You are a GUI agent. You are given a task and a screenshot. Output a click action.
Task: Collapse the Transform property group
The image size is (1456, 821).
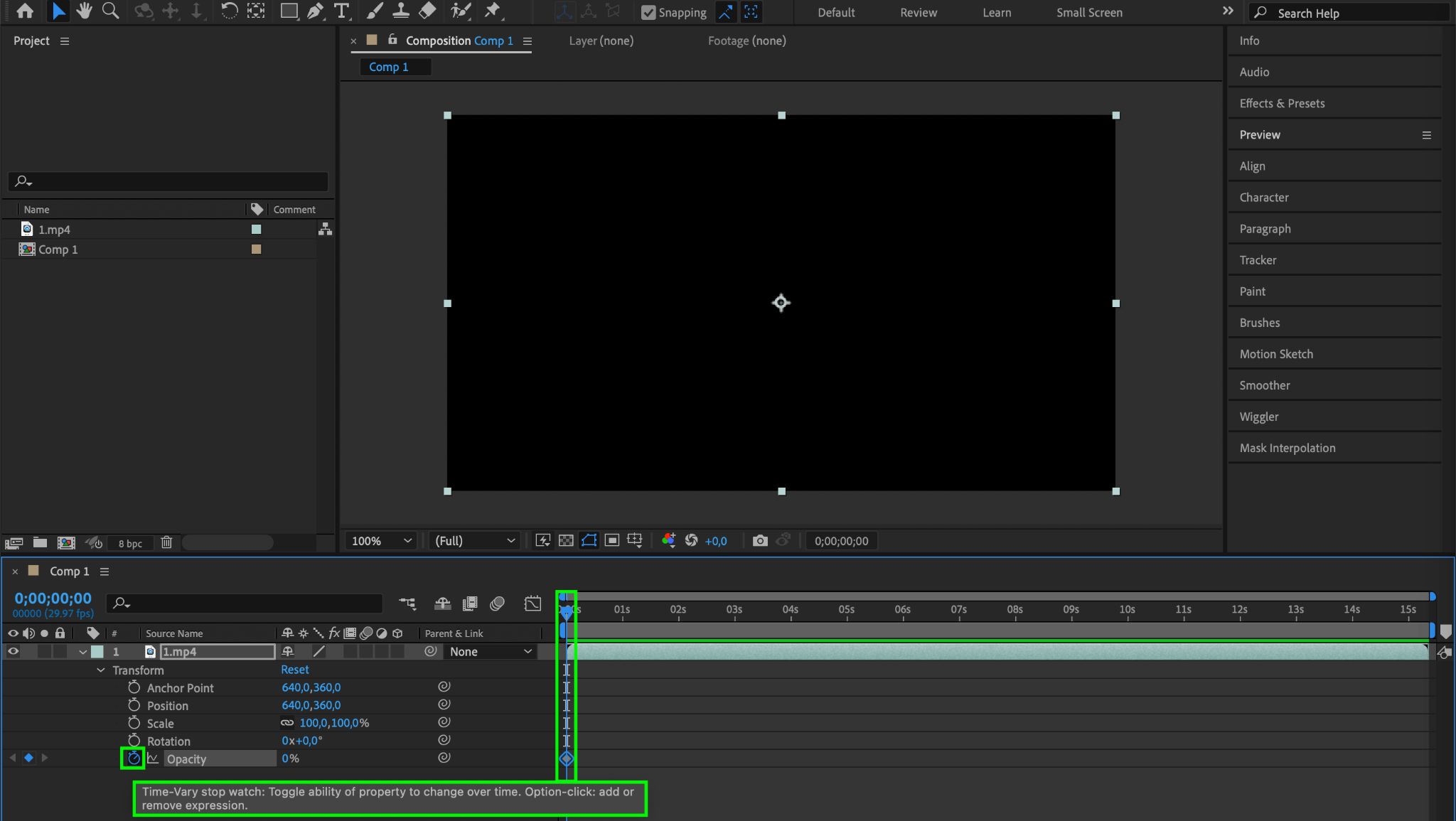(101, 670)
